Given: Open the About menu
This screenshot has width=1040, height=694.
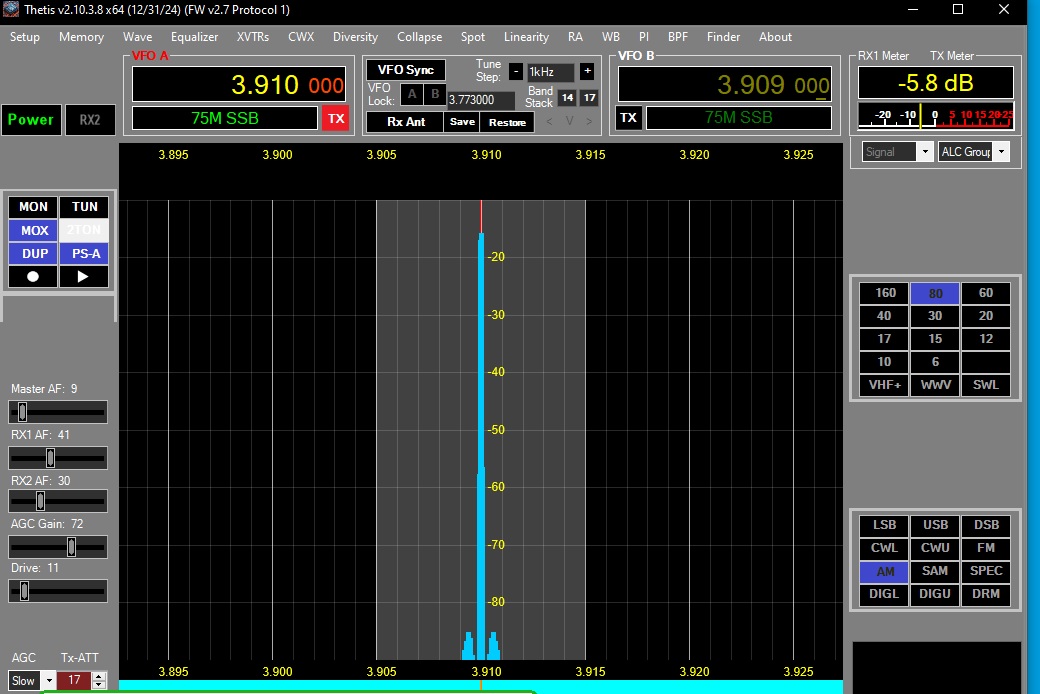Looking at the screenshot, I should [775, 37].
